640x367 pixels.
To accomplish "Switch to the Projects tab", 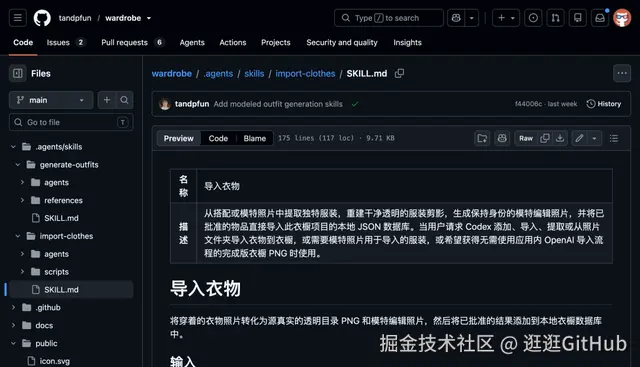I will pos(276,42).
